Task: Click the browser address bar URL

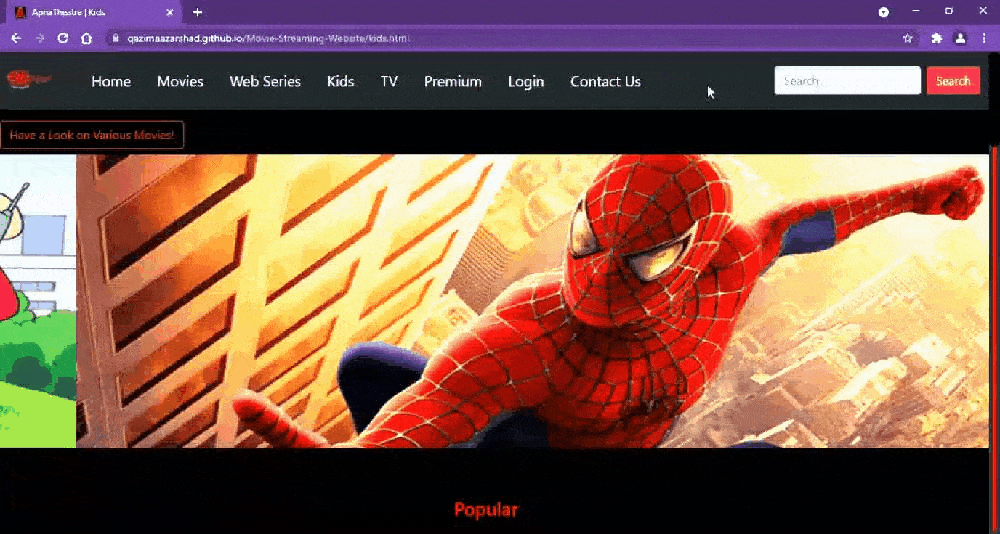Action: tap(267, 38)
